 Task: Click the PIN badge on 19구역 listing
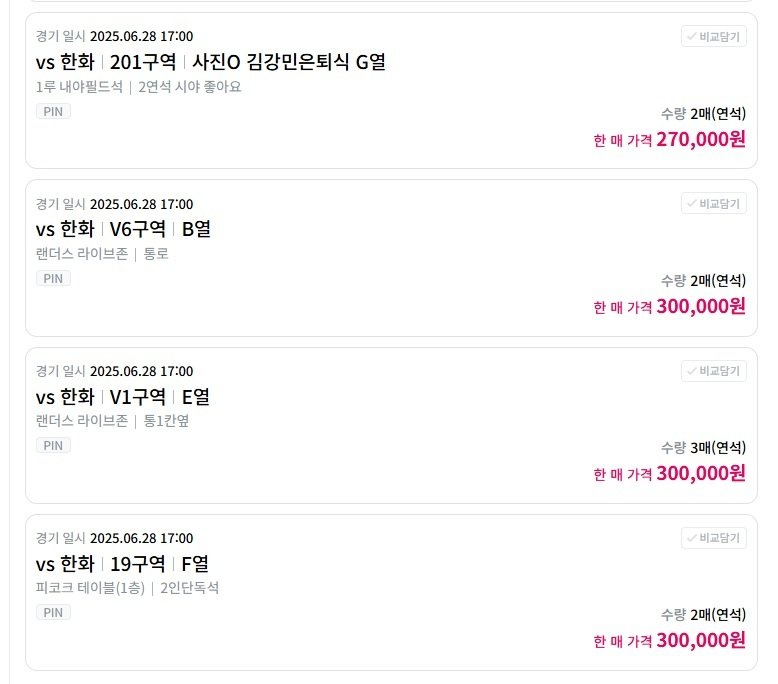coord(53,613)
